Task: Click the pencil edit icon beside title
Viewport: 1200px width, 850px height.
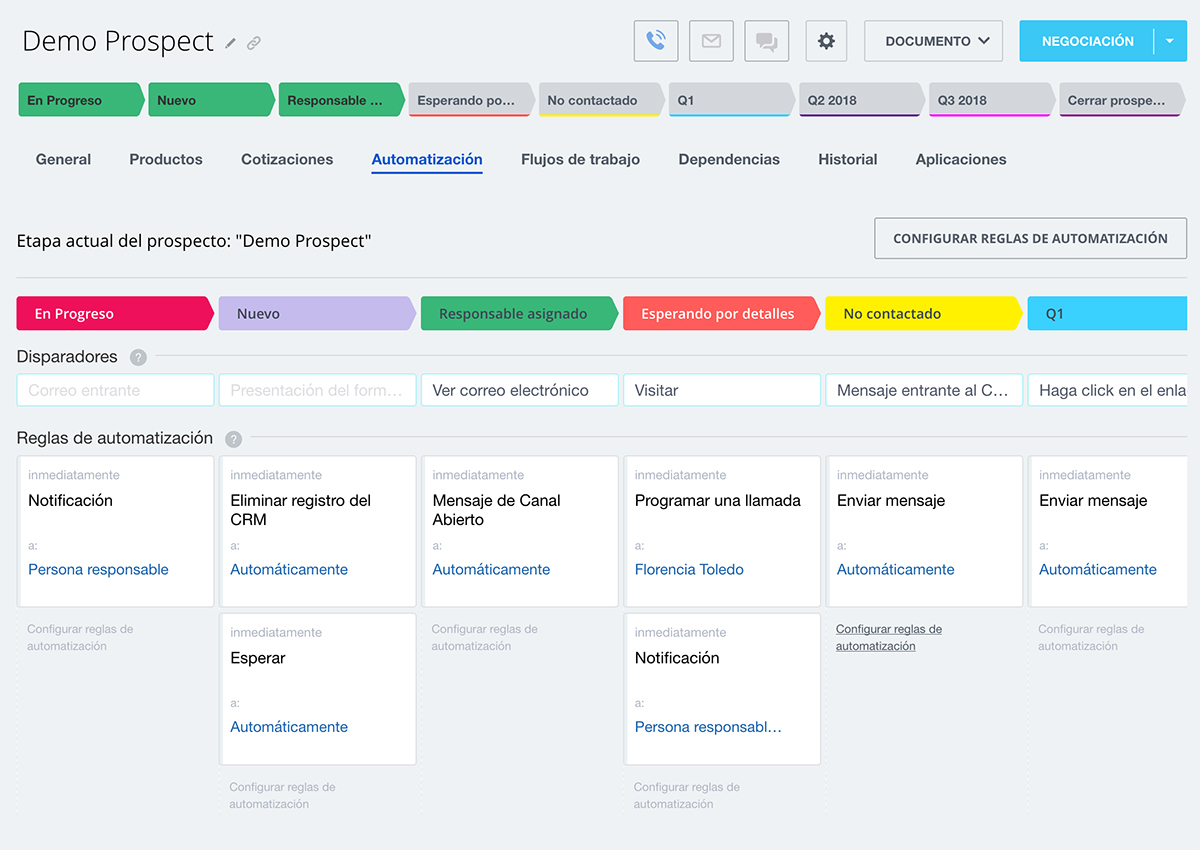Action: pyautogui.click(x=231, y=43)
